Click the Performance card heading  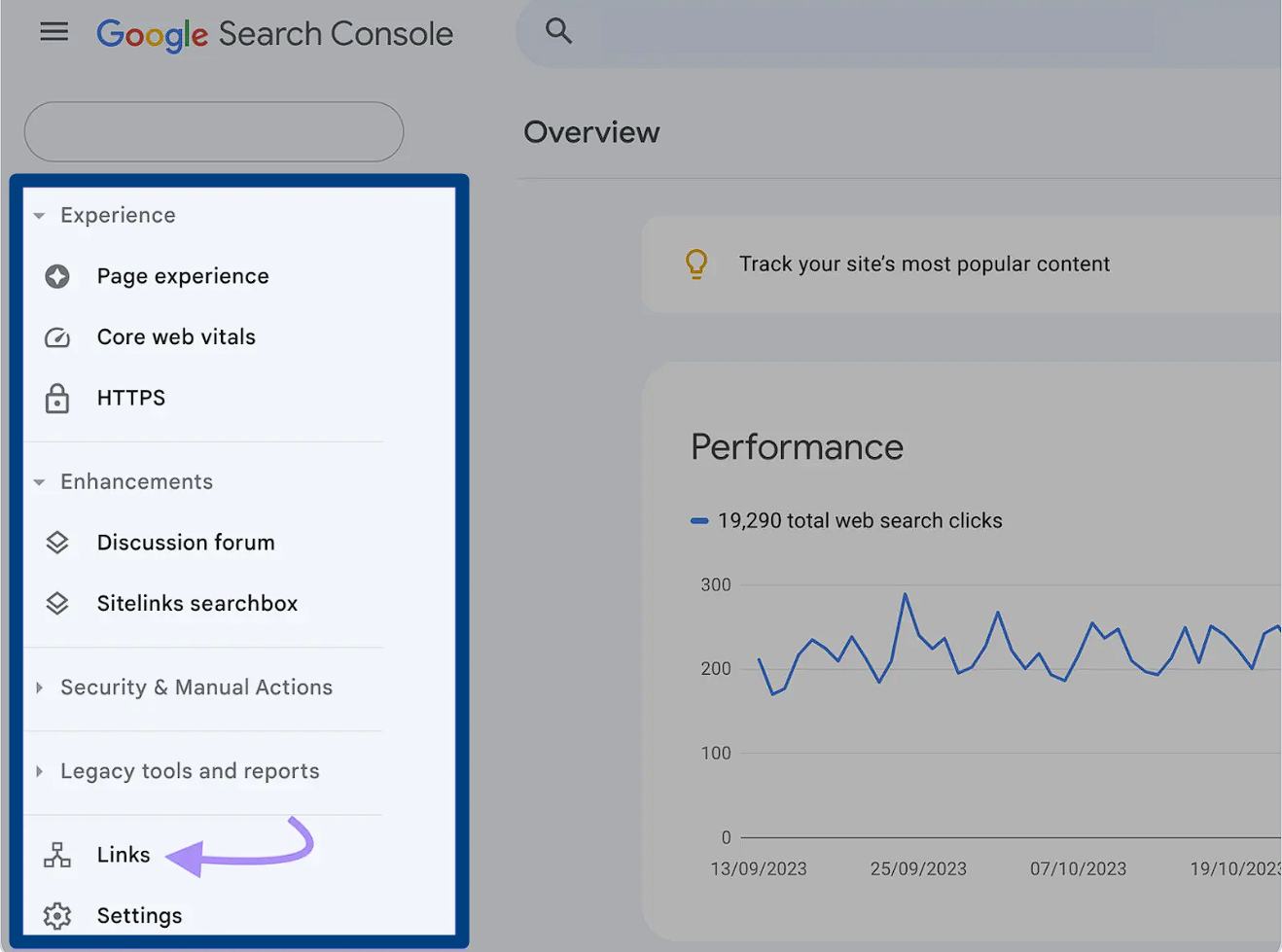(x=797, y=447)
